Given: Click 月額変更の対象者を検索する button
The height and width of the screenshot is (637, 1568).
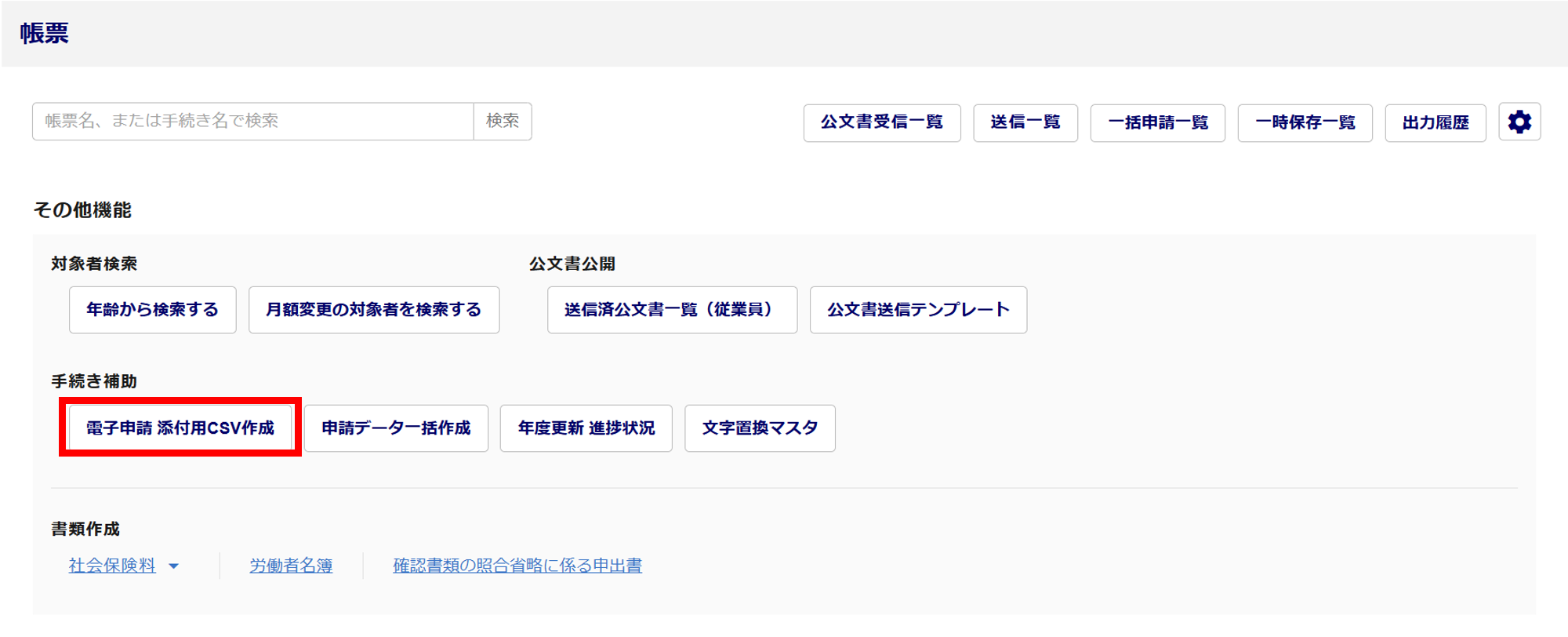Looking at the screenshot, I should click(373, 310).
